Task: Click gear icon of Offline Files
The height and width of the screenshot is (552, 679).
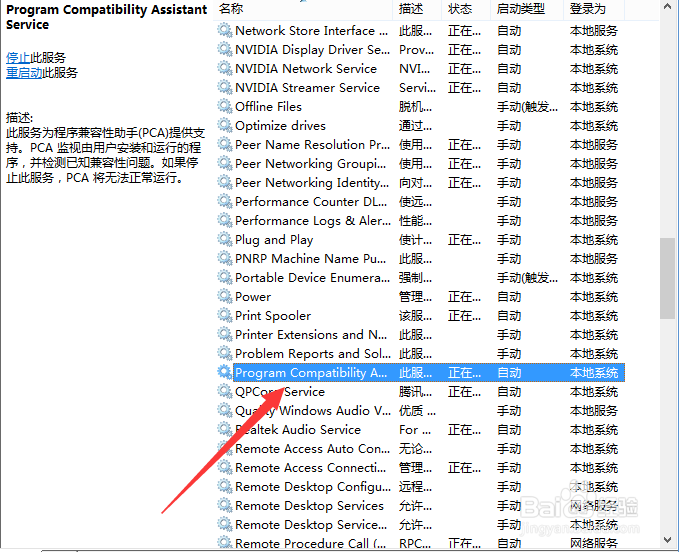Action: (224, 107)
